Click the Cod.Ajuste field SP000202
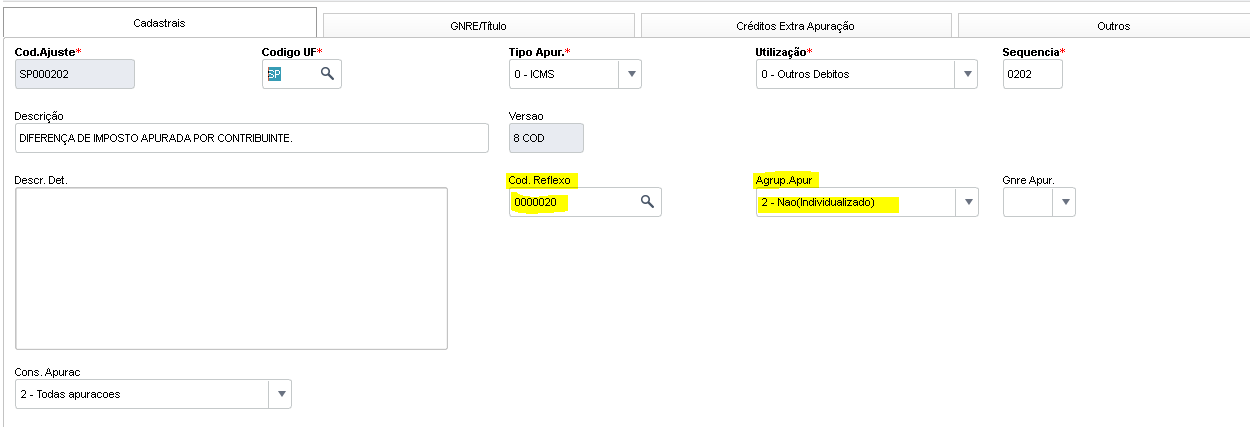 pyautogui.click(x=75, y=74)
